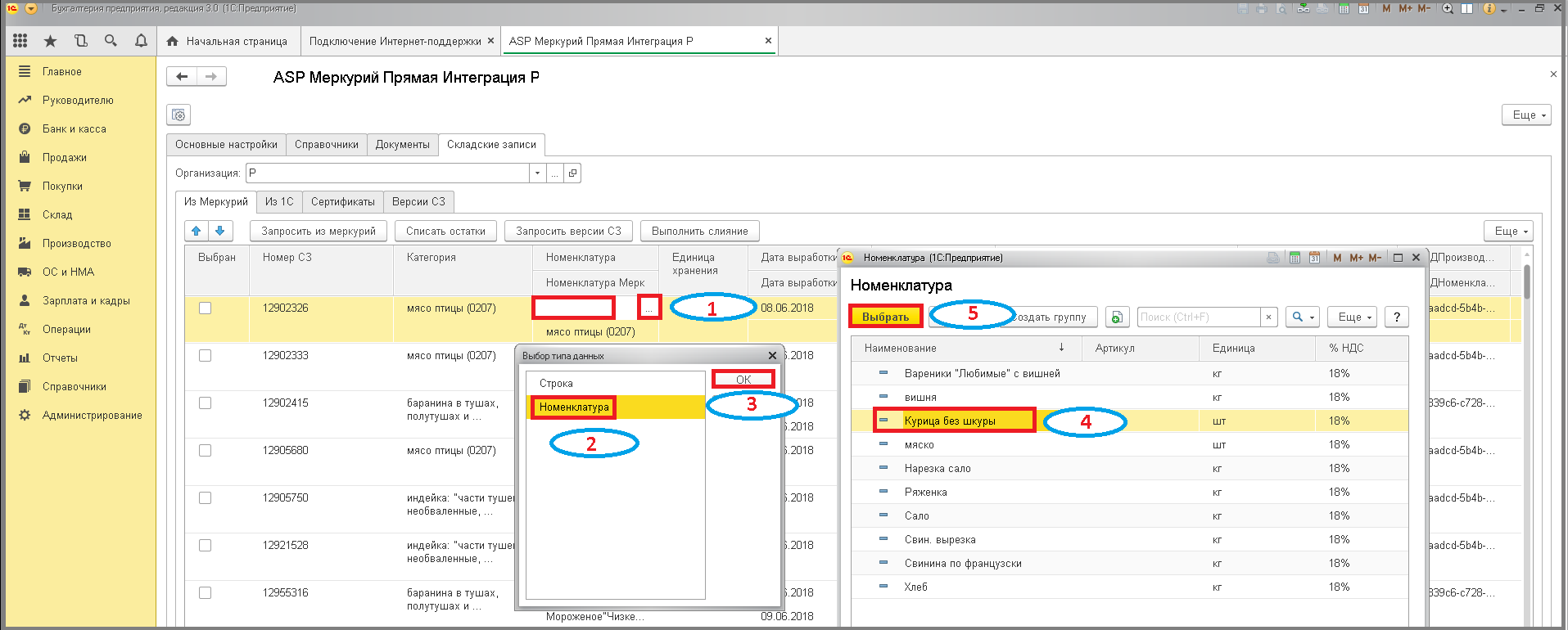Open the Версии СЗ sub-tab
The width and height of the screenshot is (1568, 630).
point(418,201)
